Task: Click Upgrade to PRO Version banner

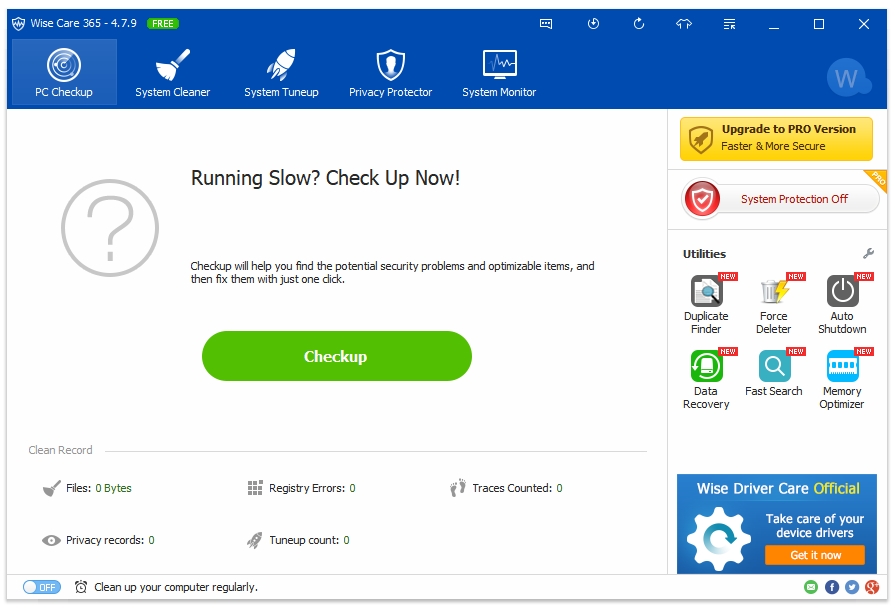Action: pos(775,138)
